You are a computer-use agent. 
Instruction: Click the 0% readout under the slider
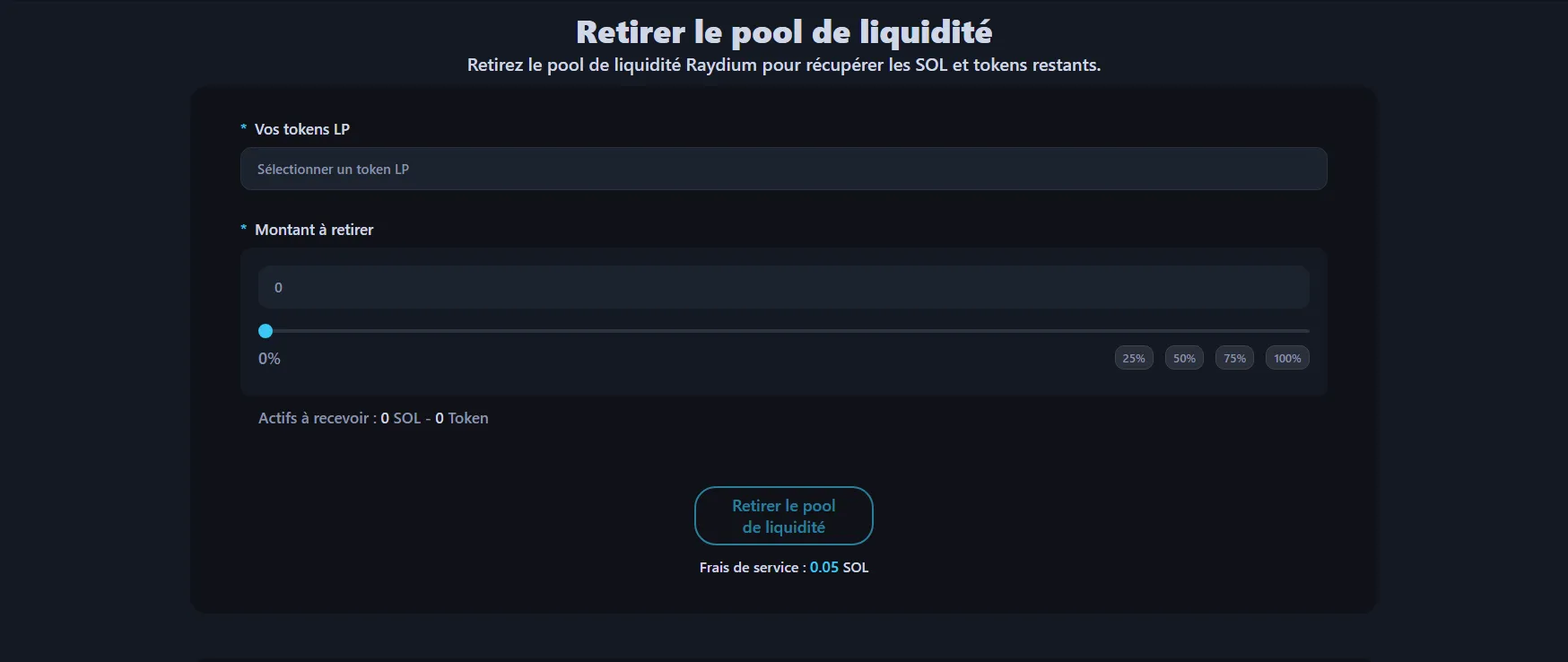tap(269, 359)
